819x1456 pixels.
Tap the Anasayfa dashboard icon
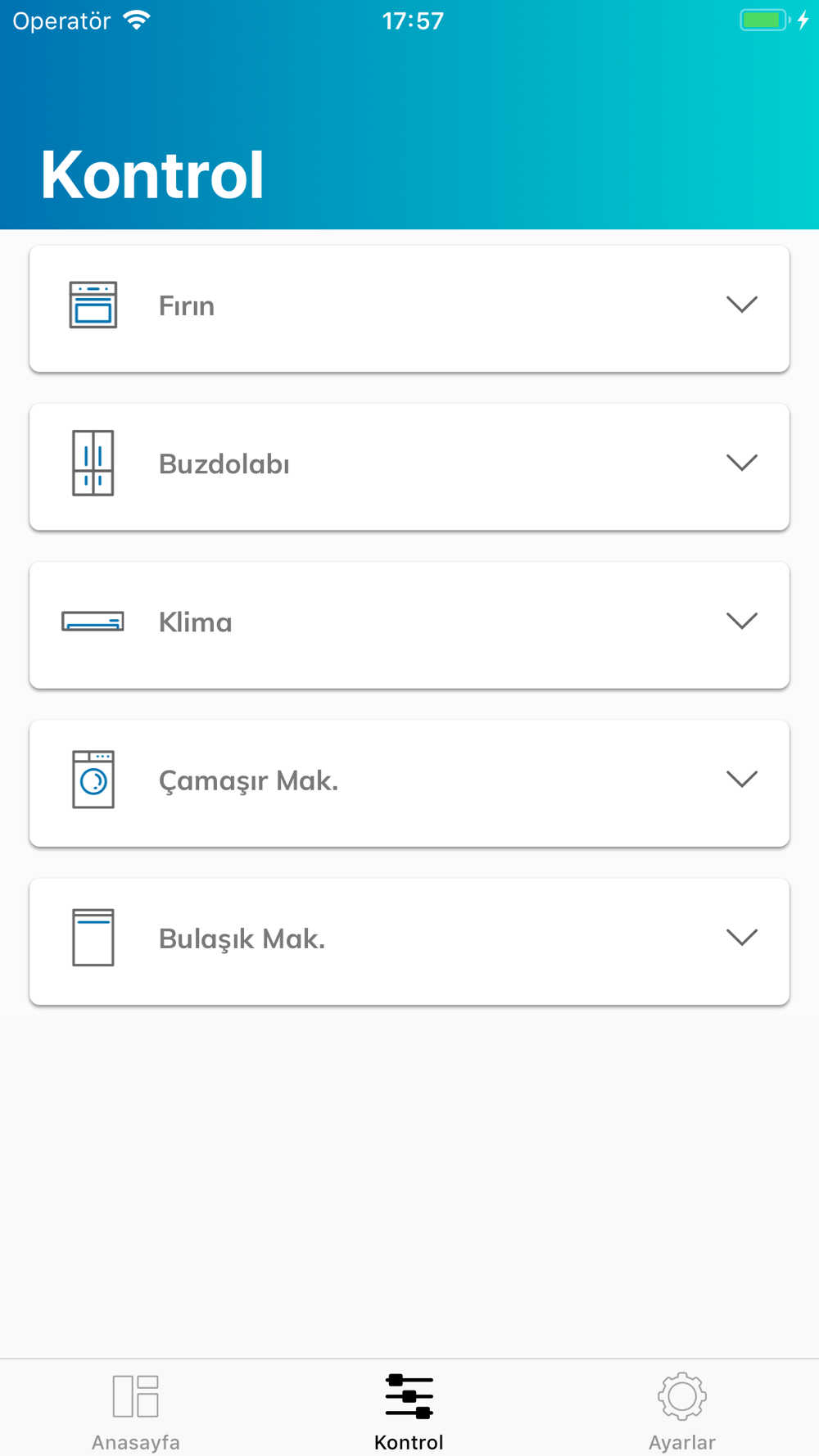136,1396
